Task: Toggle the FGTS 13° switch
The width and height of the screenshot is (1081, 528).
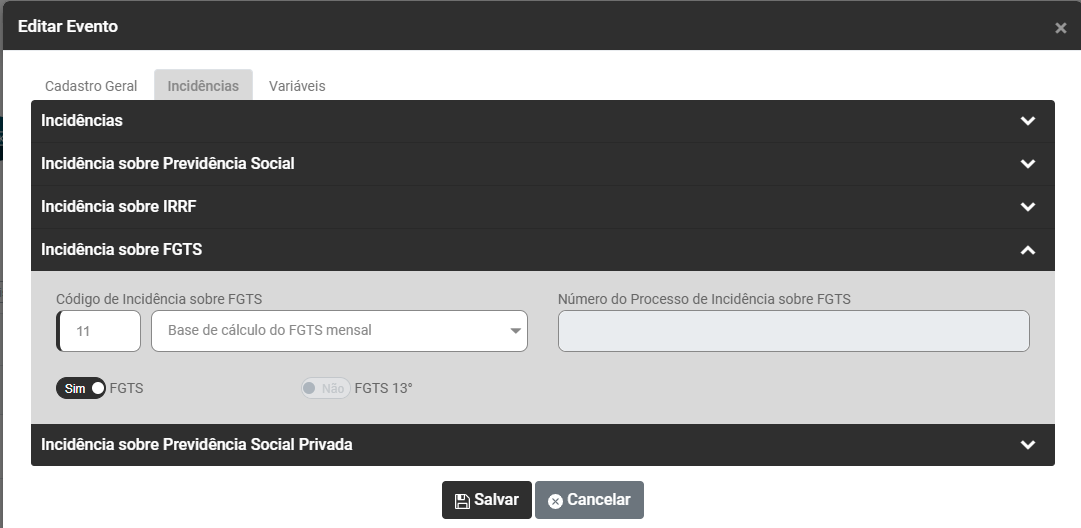Action: tap(326, 388)
